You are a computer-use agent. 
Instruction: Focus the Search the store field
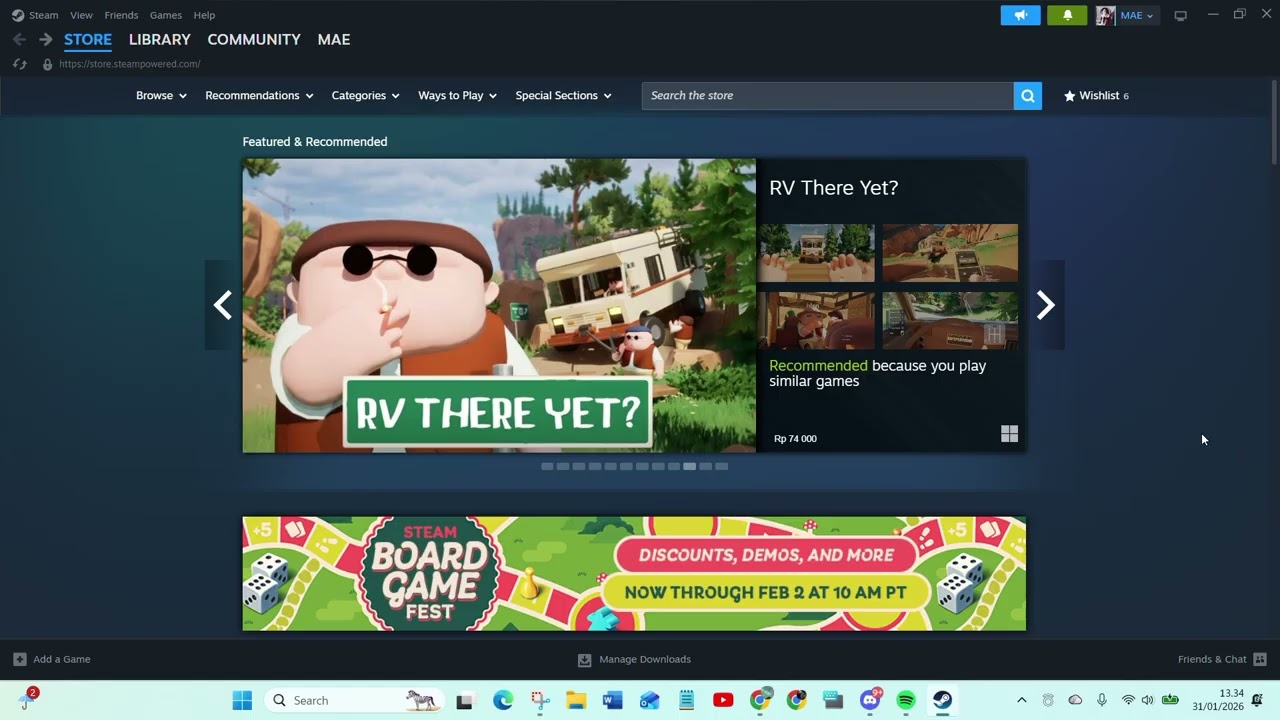[827, 95]
